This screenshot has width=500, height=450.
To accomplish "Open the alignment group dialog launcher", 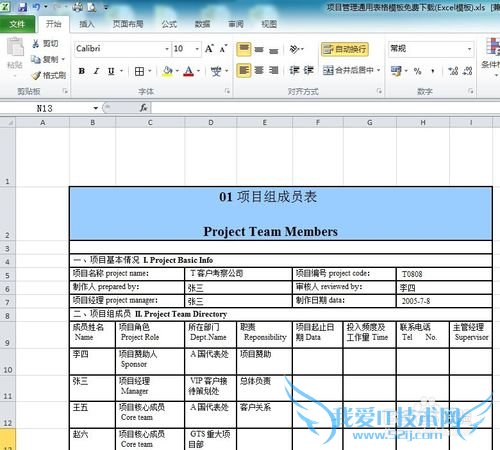I will pyautogui.click(x=379, y=91).
